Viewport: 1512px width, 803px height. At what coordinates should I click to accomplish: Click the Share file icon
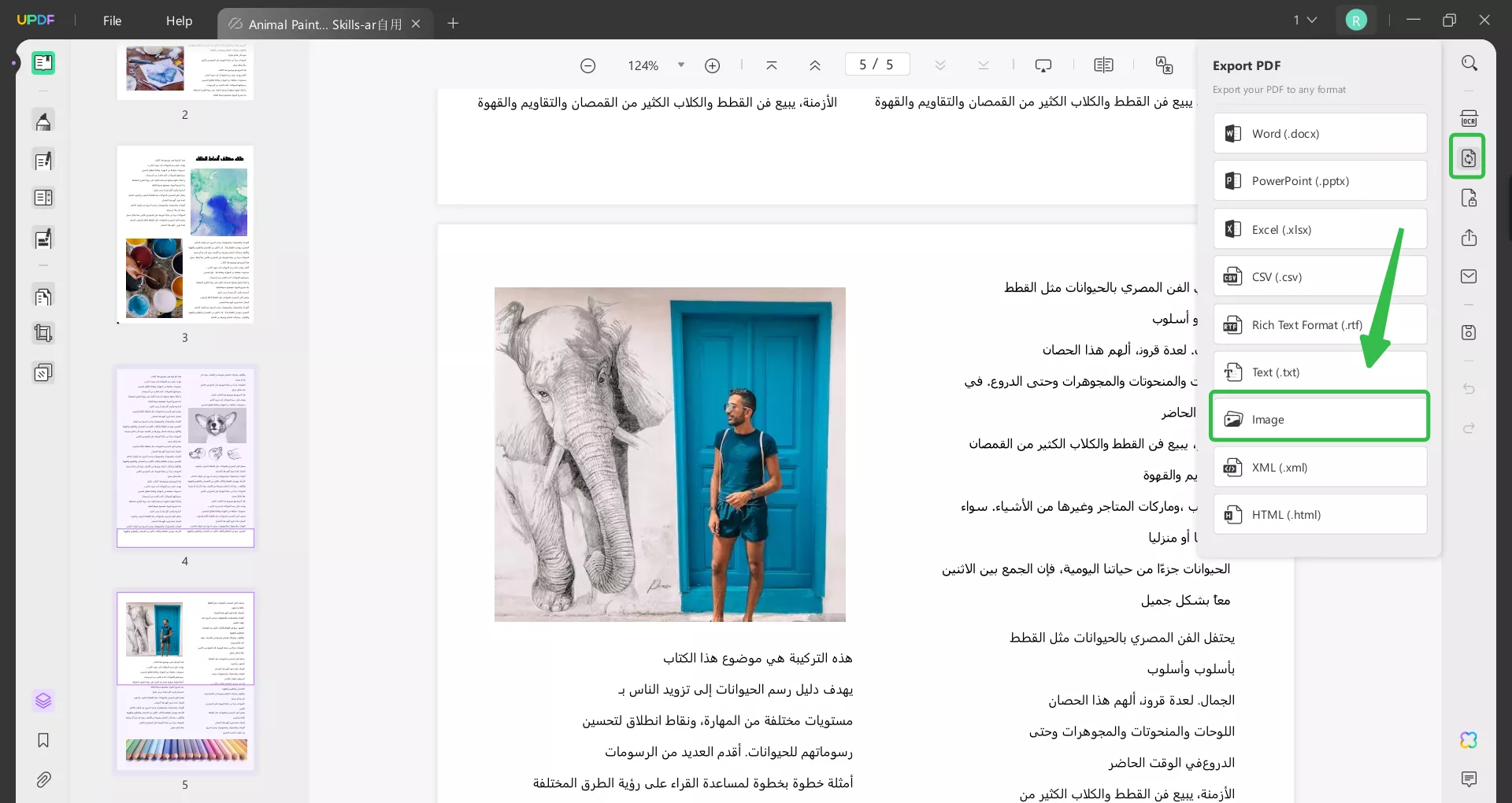1469,238
